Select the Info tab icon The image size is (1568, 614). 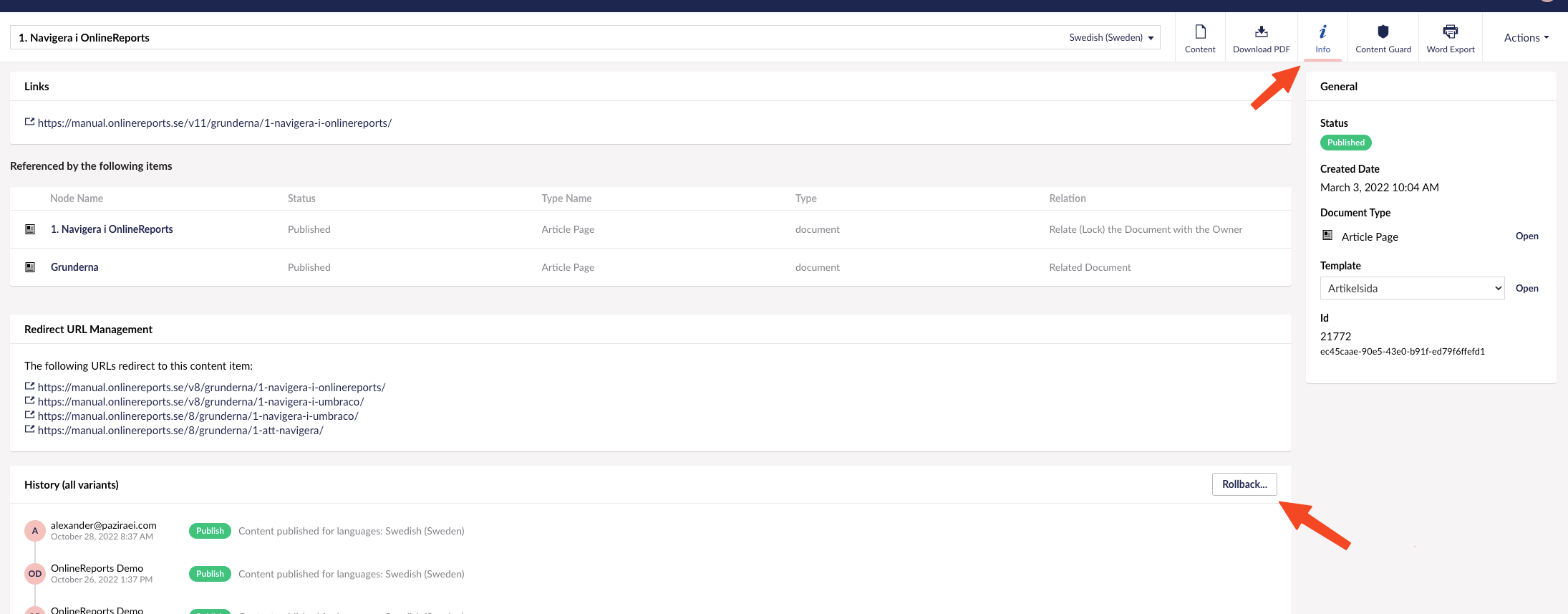(1322, 32)
